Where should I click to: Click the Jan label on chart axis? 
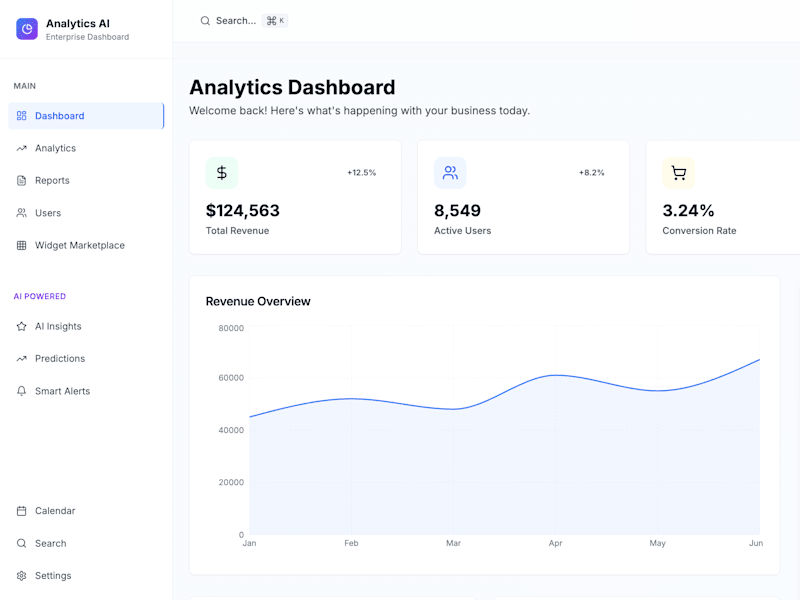coord(249,543)
